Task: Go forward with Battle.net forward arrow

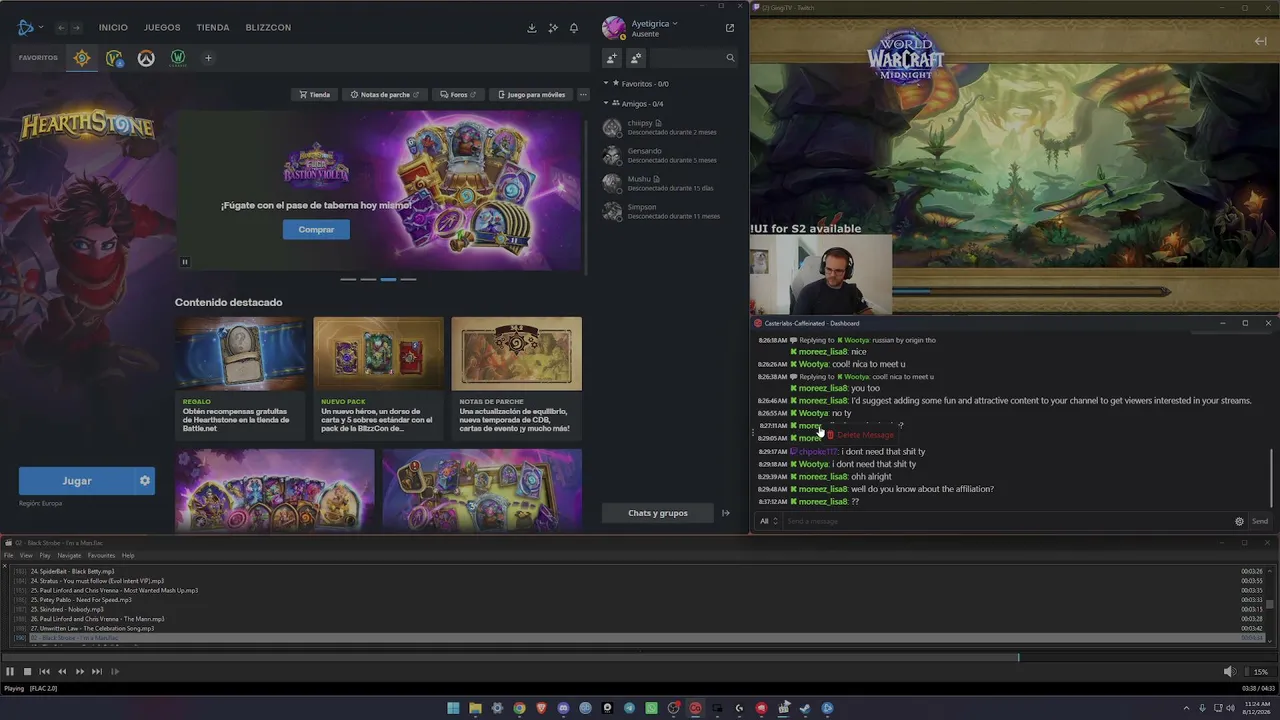Action: click(76, 28)
